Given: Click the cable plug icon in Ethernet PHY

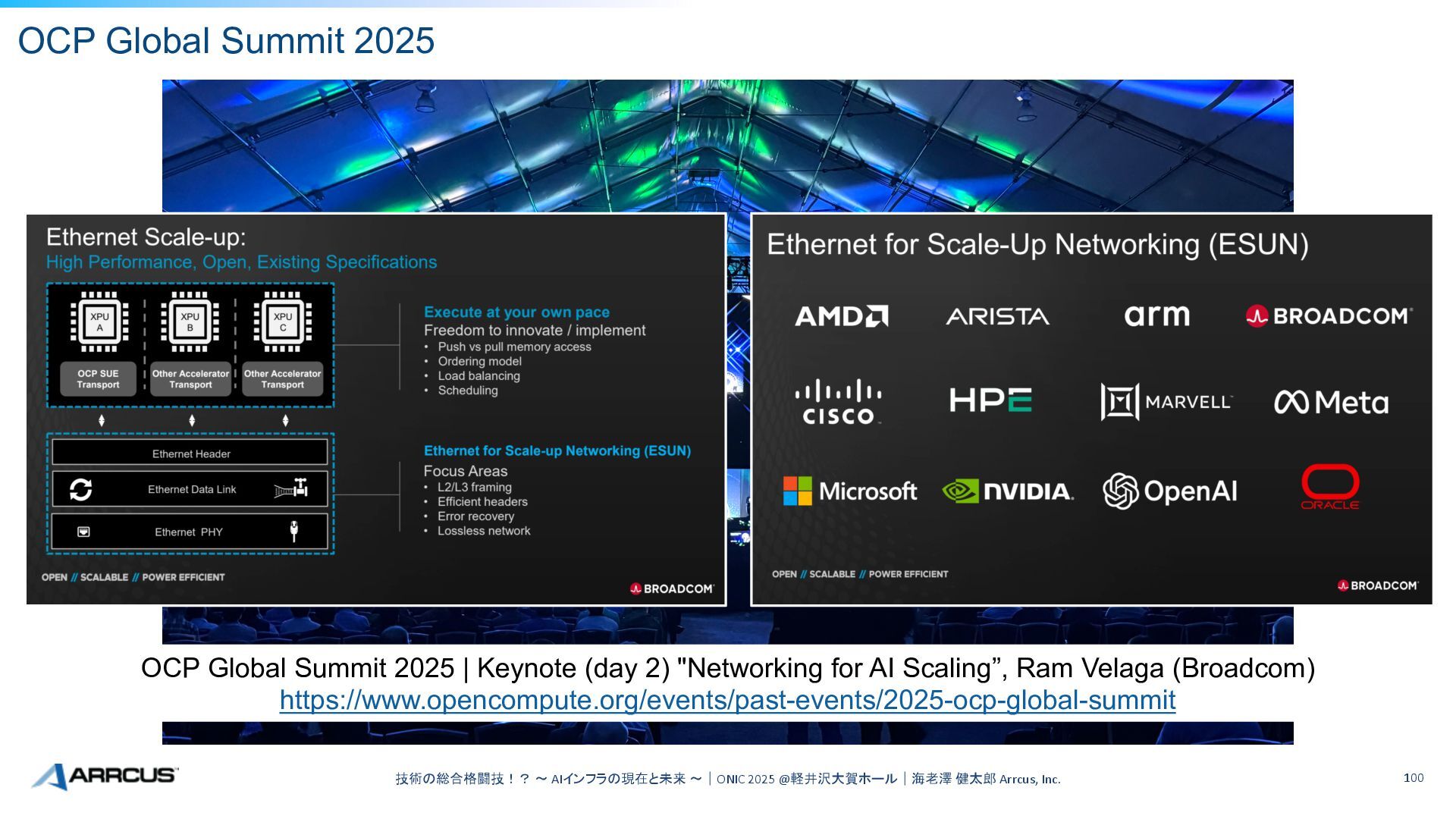Looking at the screenshot, I should [x=294, y=531].
